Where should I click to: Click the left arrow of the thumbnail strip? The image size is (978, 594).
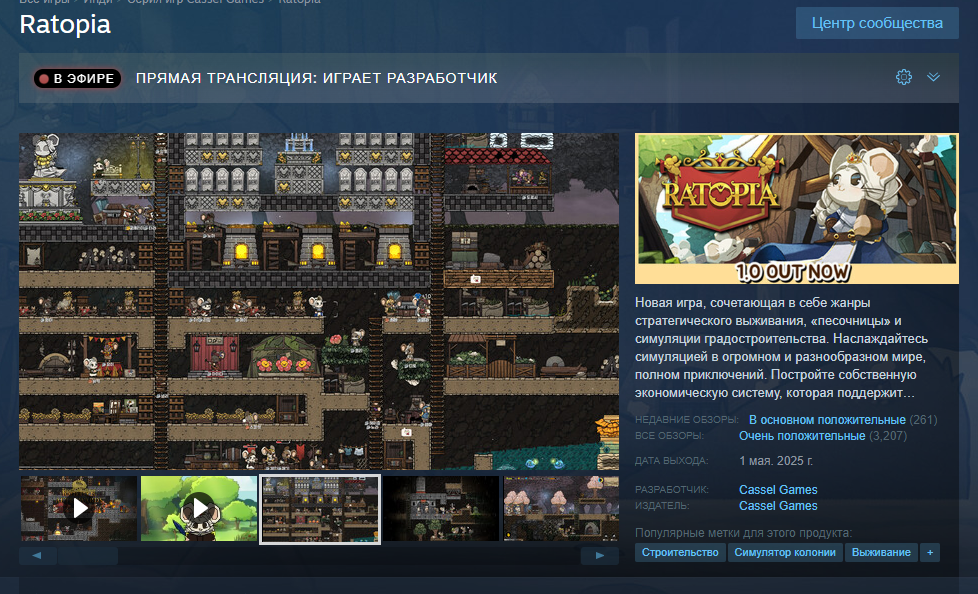[37, 555]
